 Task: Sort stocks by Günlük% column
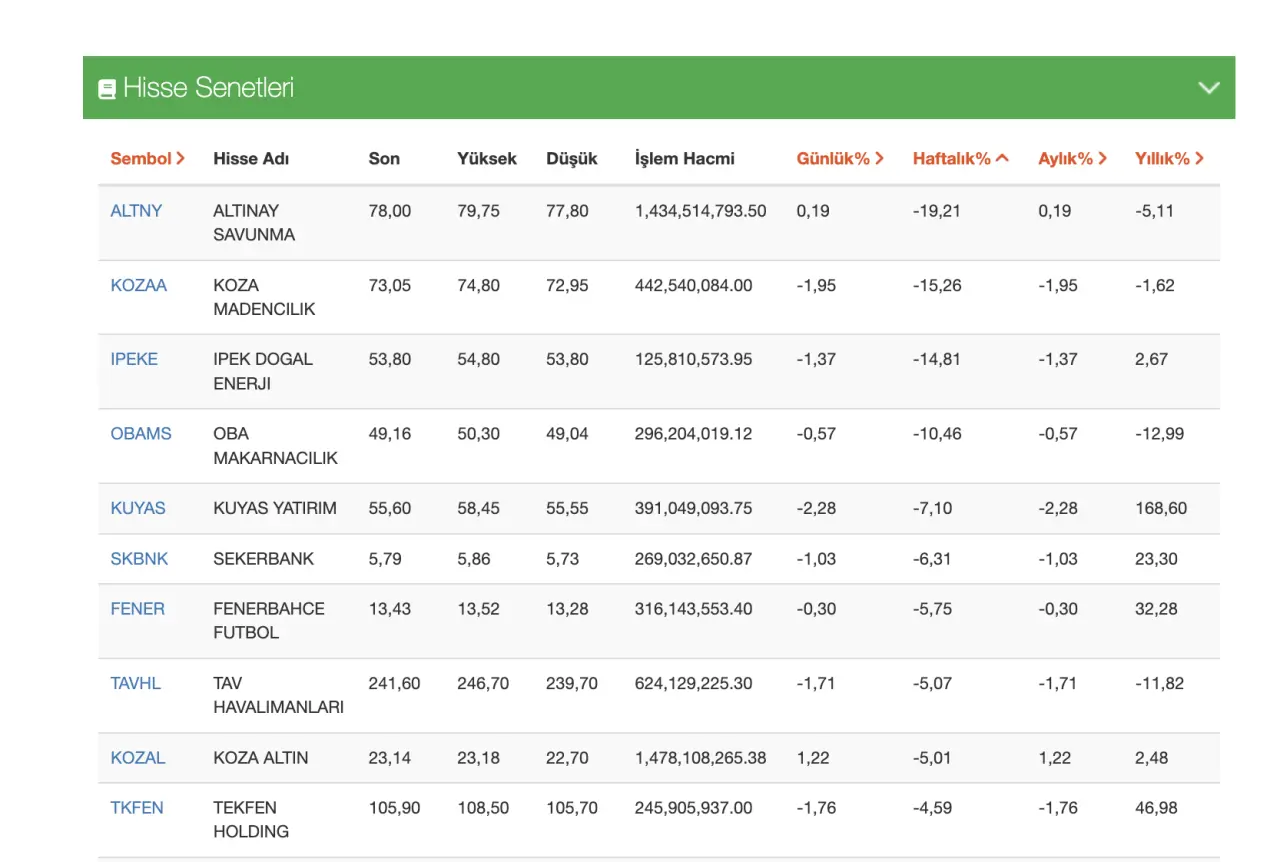coord(839,158)
